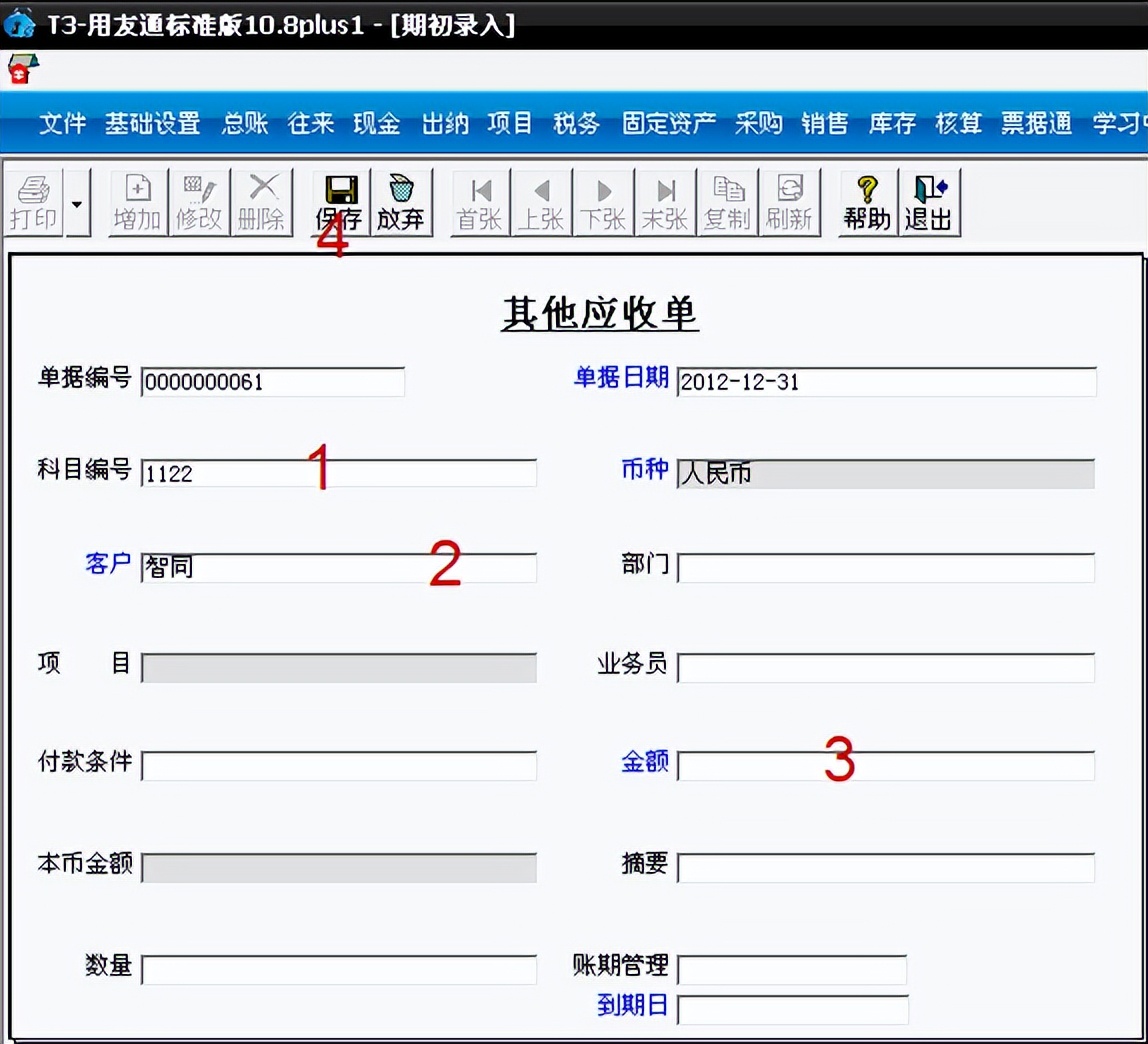Viewport: 1148px width, 1044px height.
Task: Refresh the form using 刷新
Action: [x=790, y=200]
